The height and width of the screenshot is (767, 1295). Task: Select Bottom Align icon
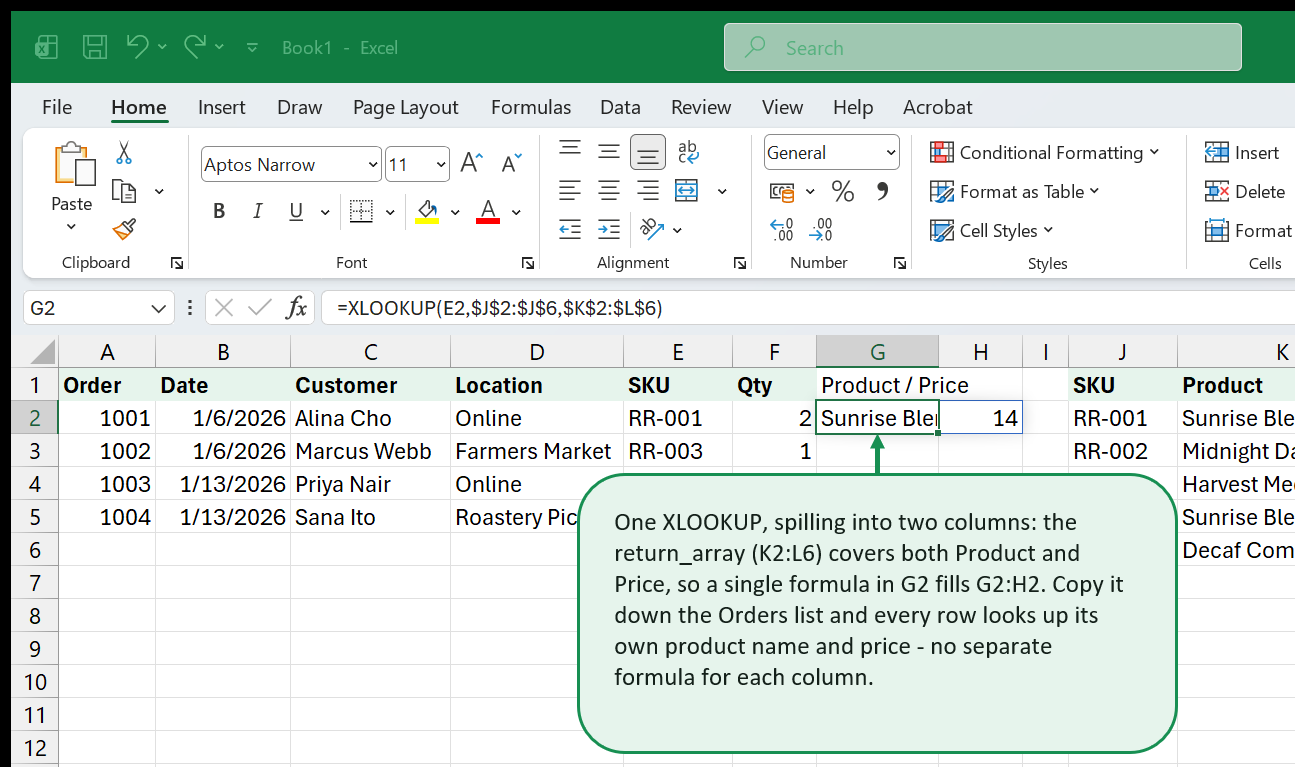point(648,152)
